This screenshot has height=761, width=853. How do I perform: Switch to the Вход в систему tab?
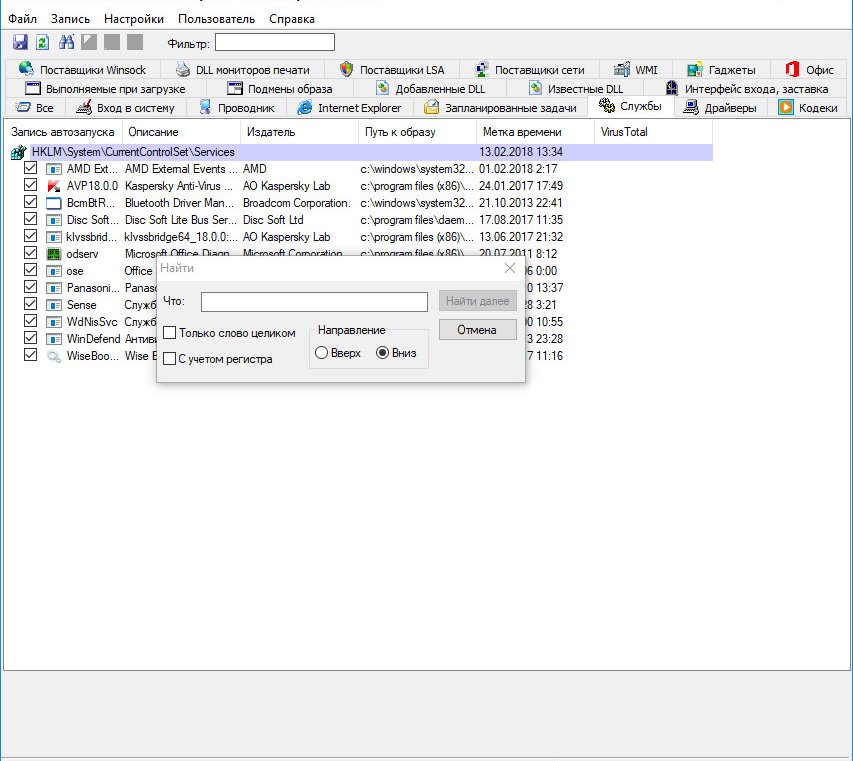click(x=126, y=108)
